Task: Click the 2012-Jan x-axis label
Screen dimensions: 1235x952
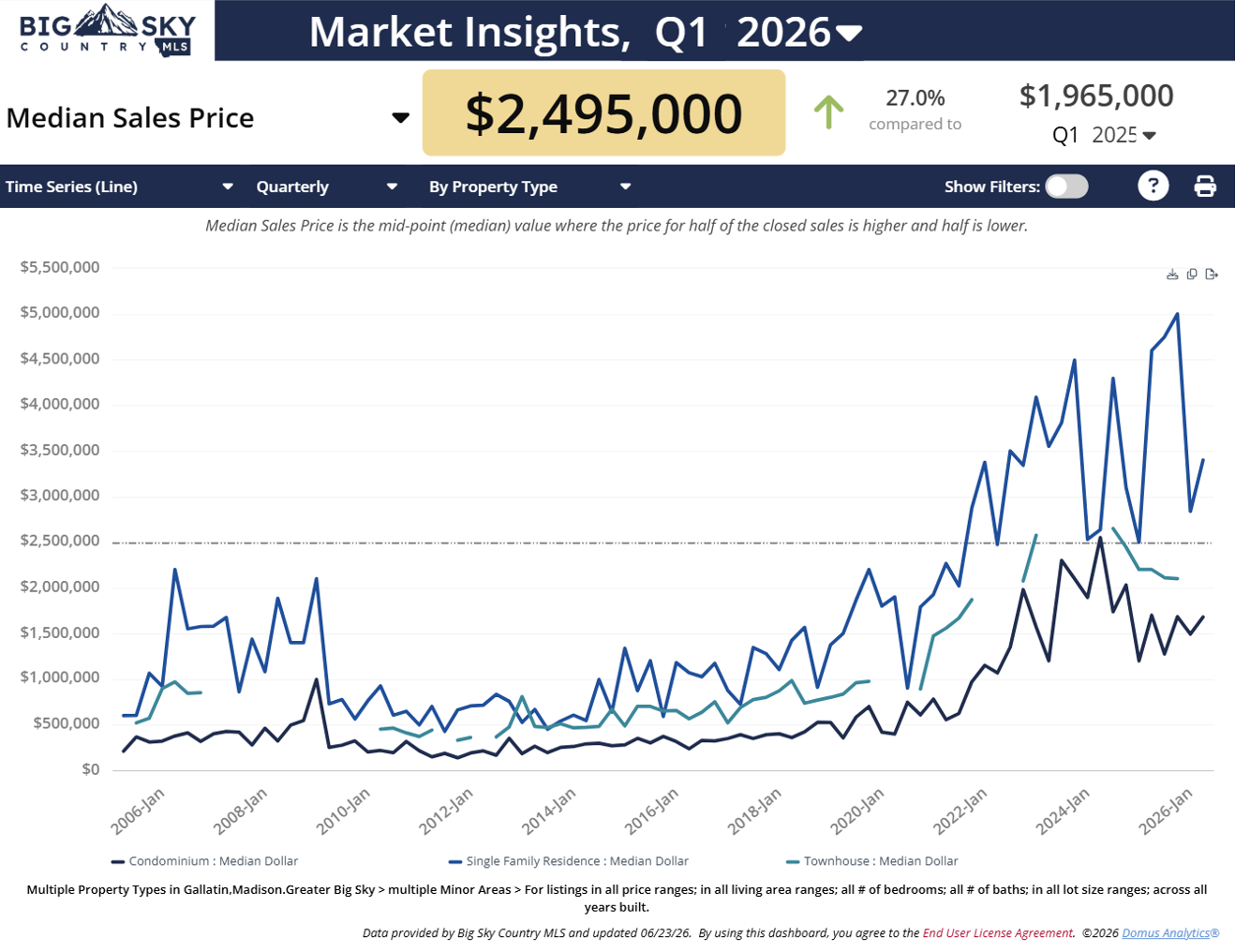Action: pyautogui.click(x=445, y=811)
